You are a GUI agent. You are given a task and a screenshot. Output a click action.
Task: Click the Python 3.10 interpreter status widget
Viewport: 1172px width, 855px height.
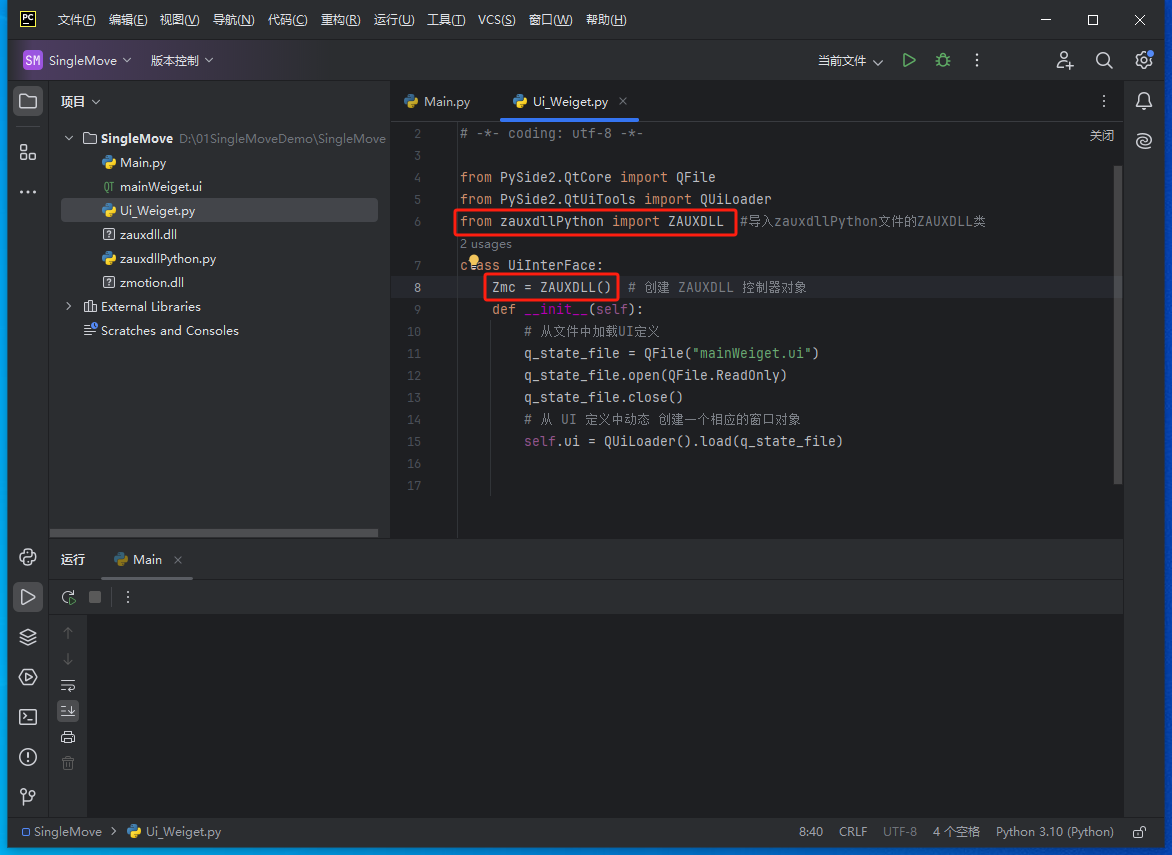coord(1054,832)
